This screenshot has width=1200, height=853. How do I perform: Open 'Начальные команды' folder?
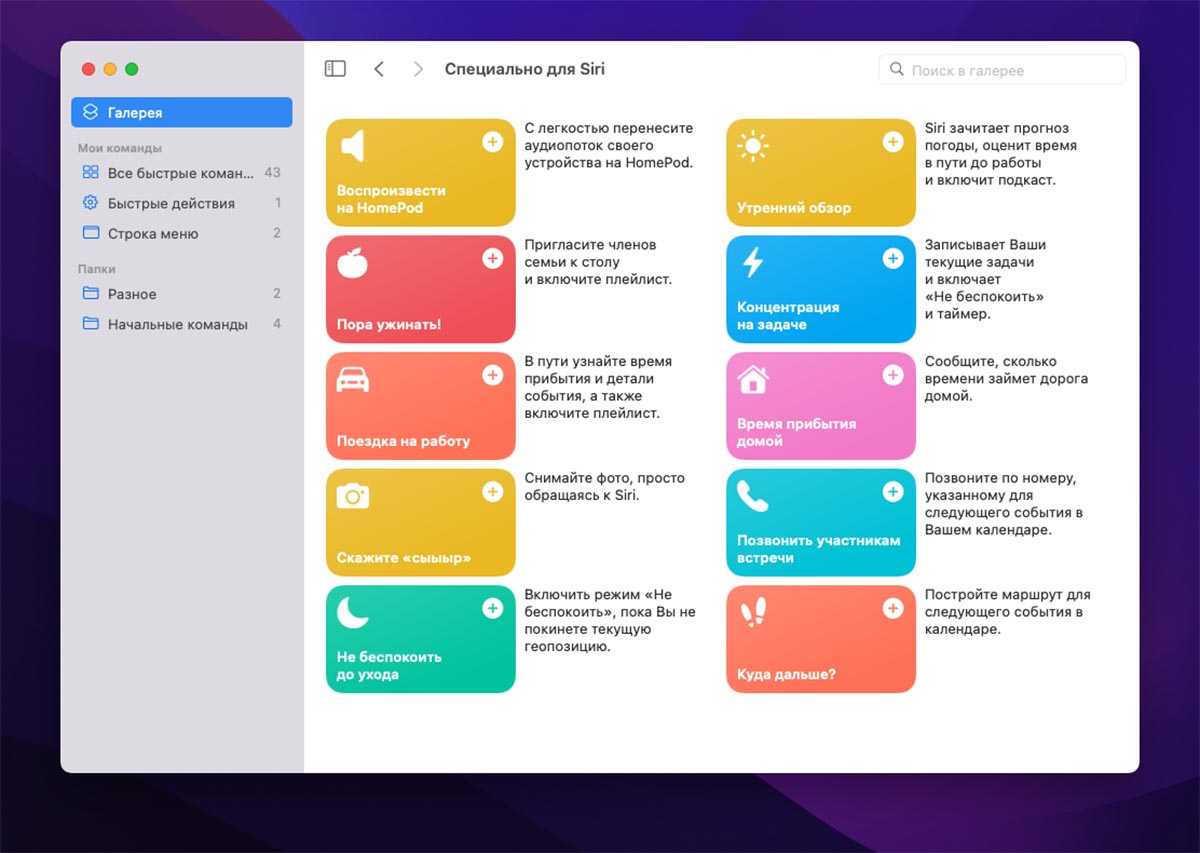tap(177, 324)
